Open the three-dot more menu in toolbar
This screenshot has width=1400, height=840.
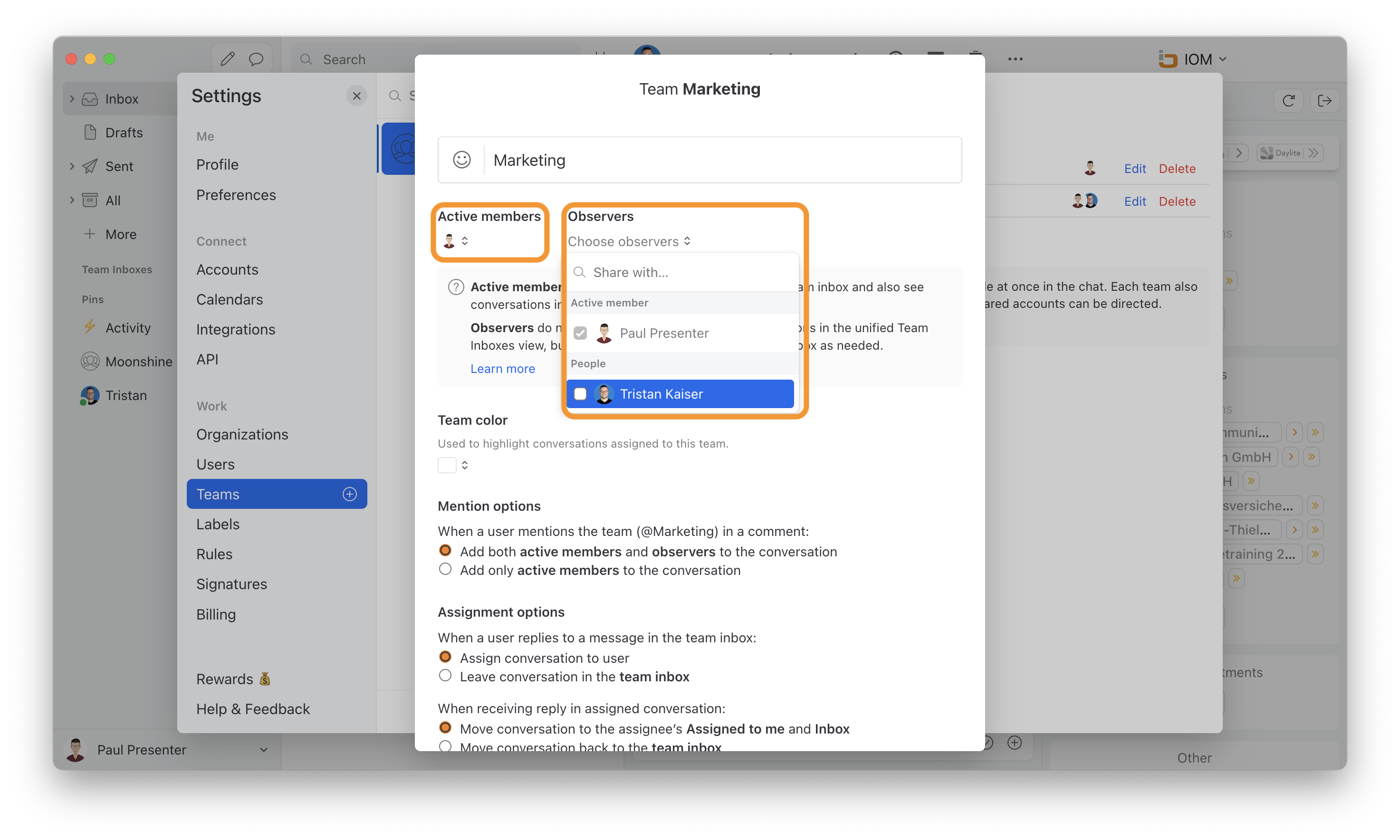tap(1015, 59)
